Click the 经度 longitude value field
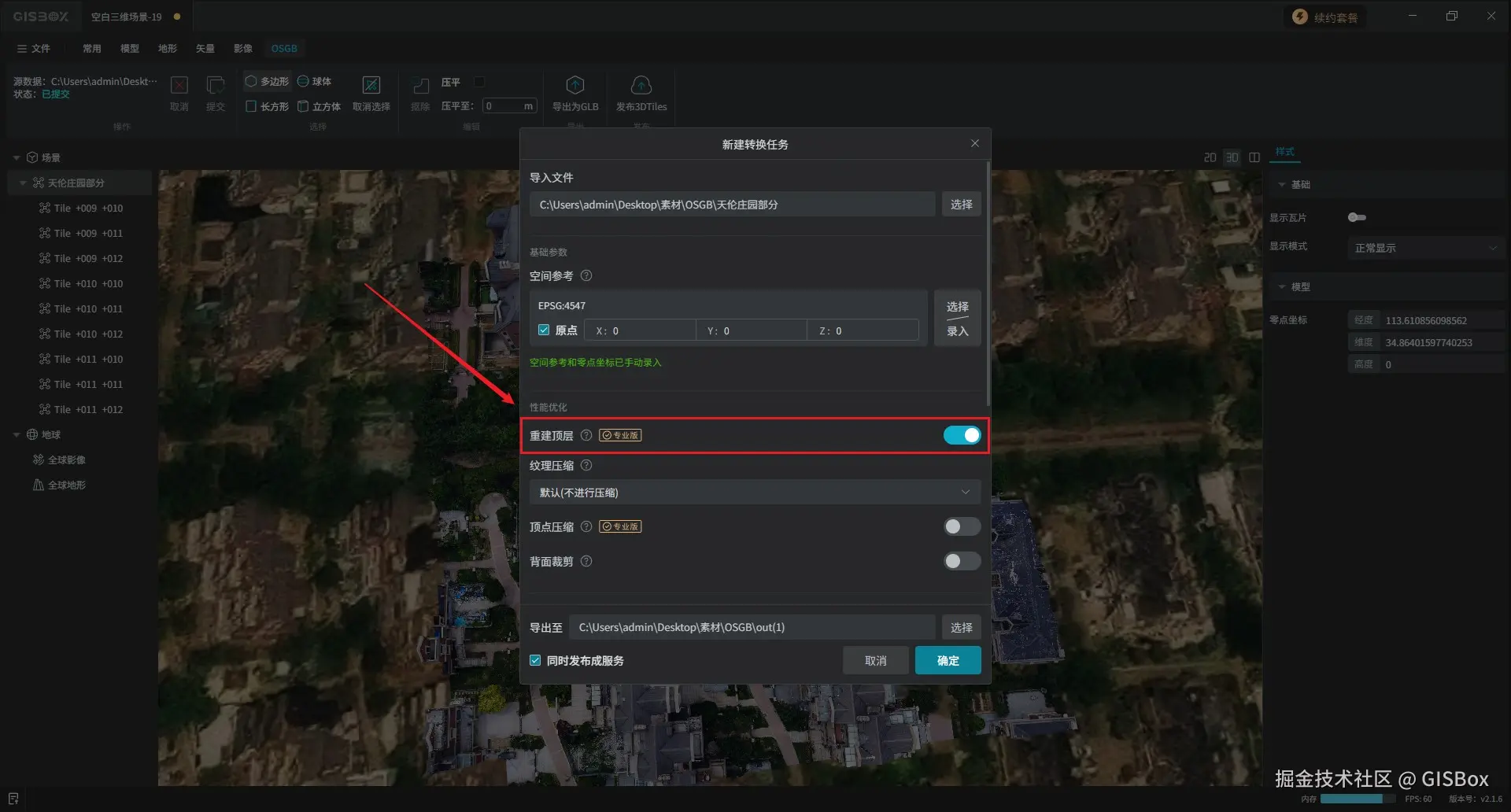 pos(1443,321)
